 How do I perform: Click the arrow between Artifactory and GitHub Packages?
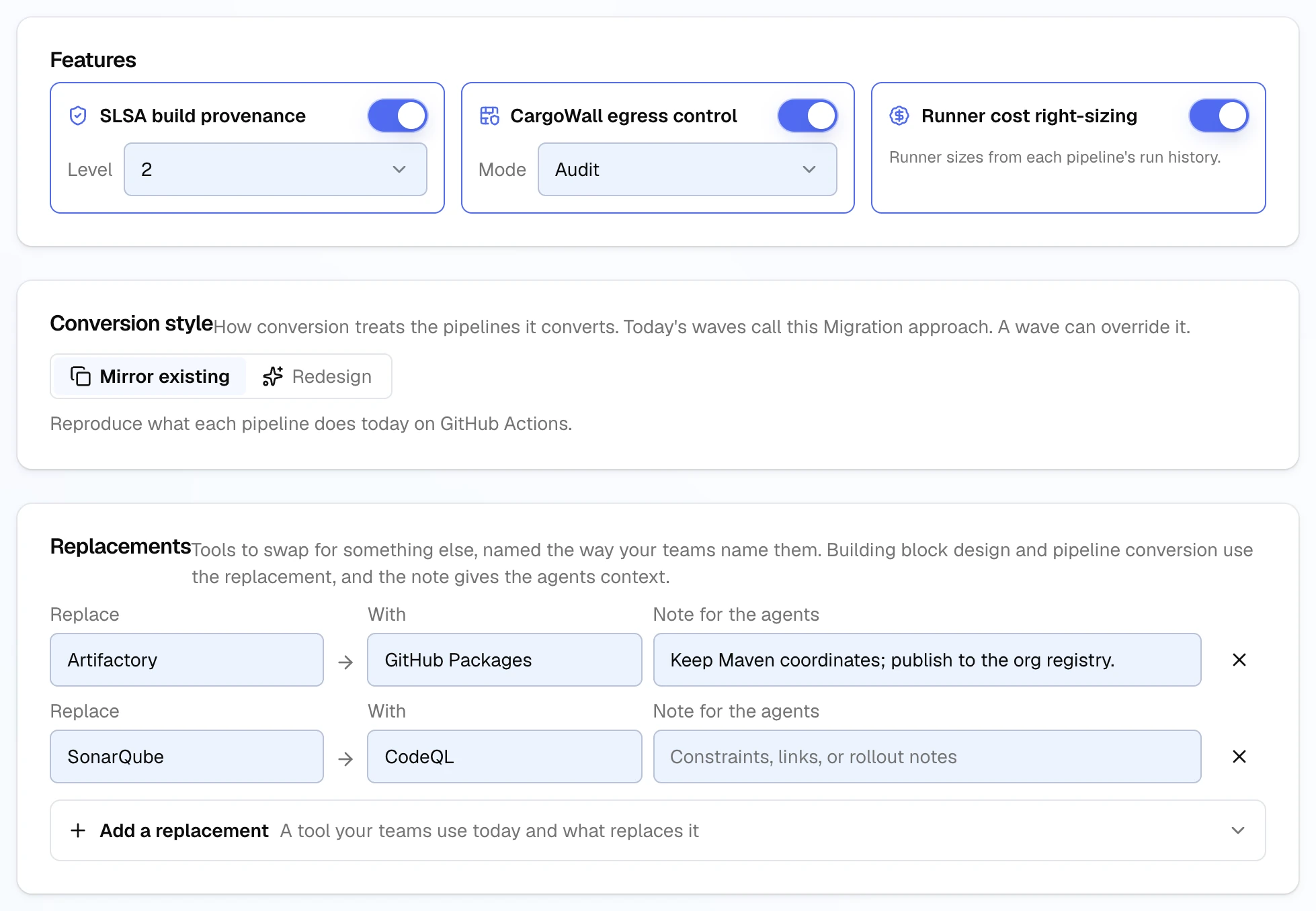tap(345, 662)
